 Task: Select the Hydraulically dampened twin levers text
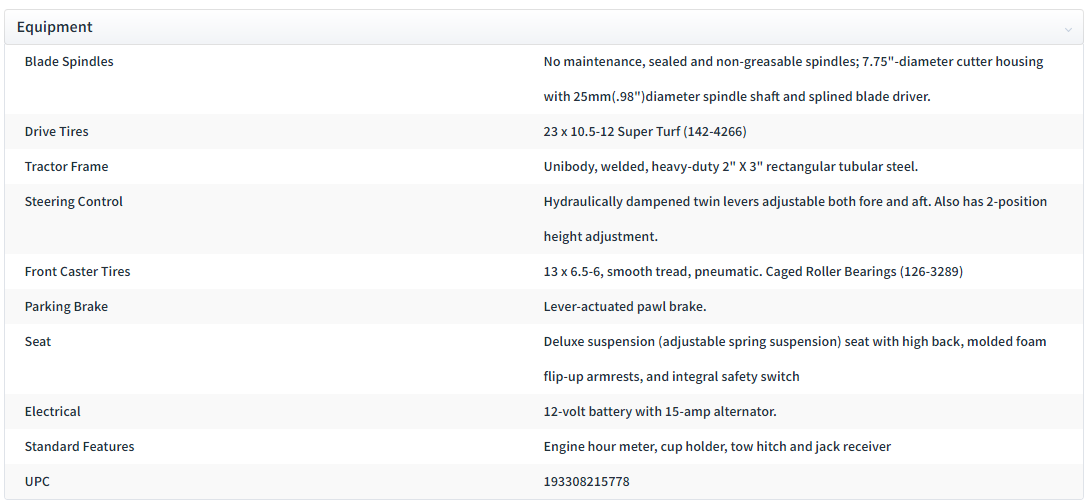[x=796, y=219]
